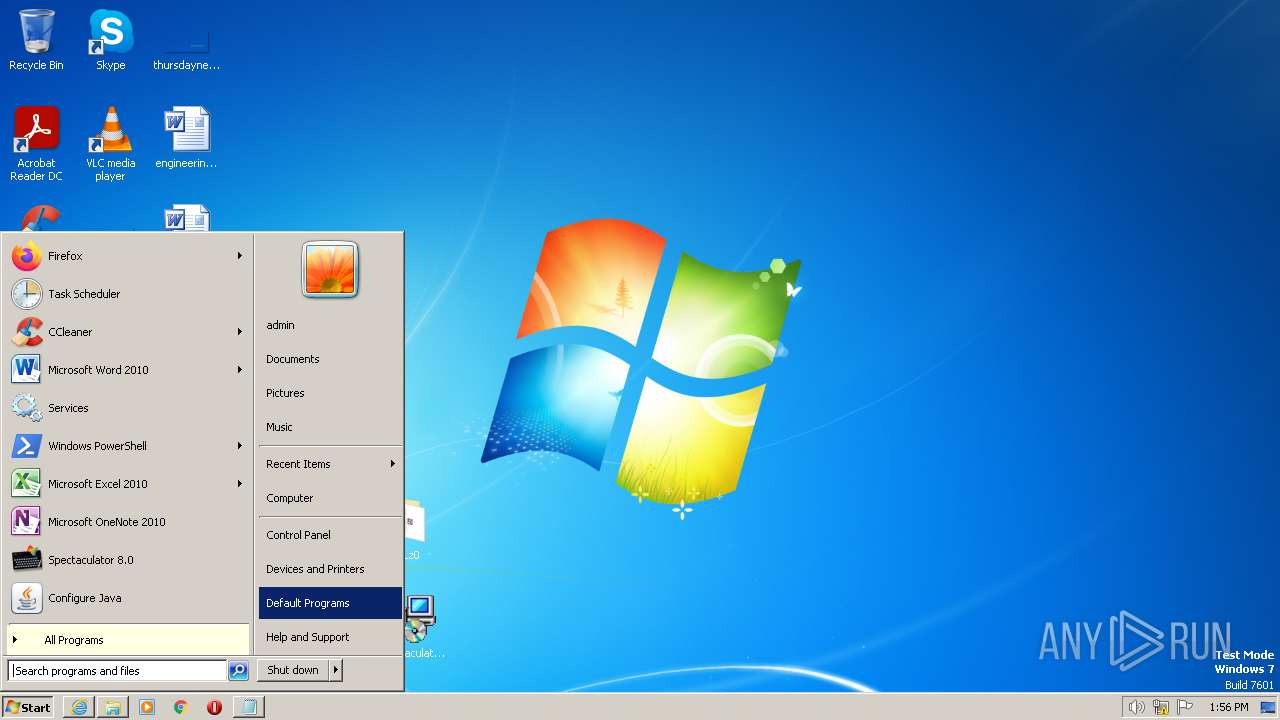Image resolution: width=1280 pixels, height=720 pixels.
Task: Open CCleaner from the Start menu
Action: 127,332
